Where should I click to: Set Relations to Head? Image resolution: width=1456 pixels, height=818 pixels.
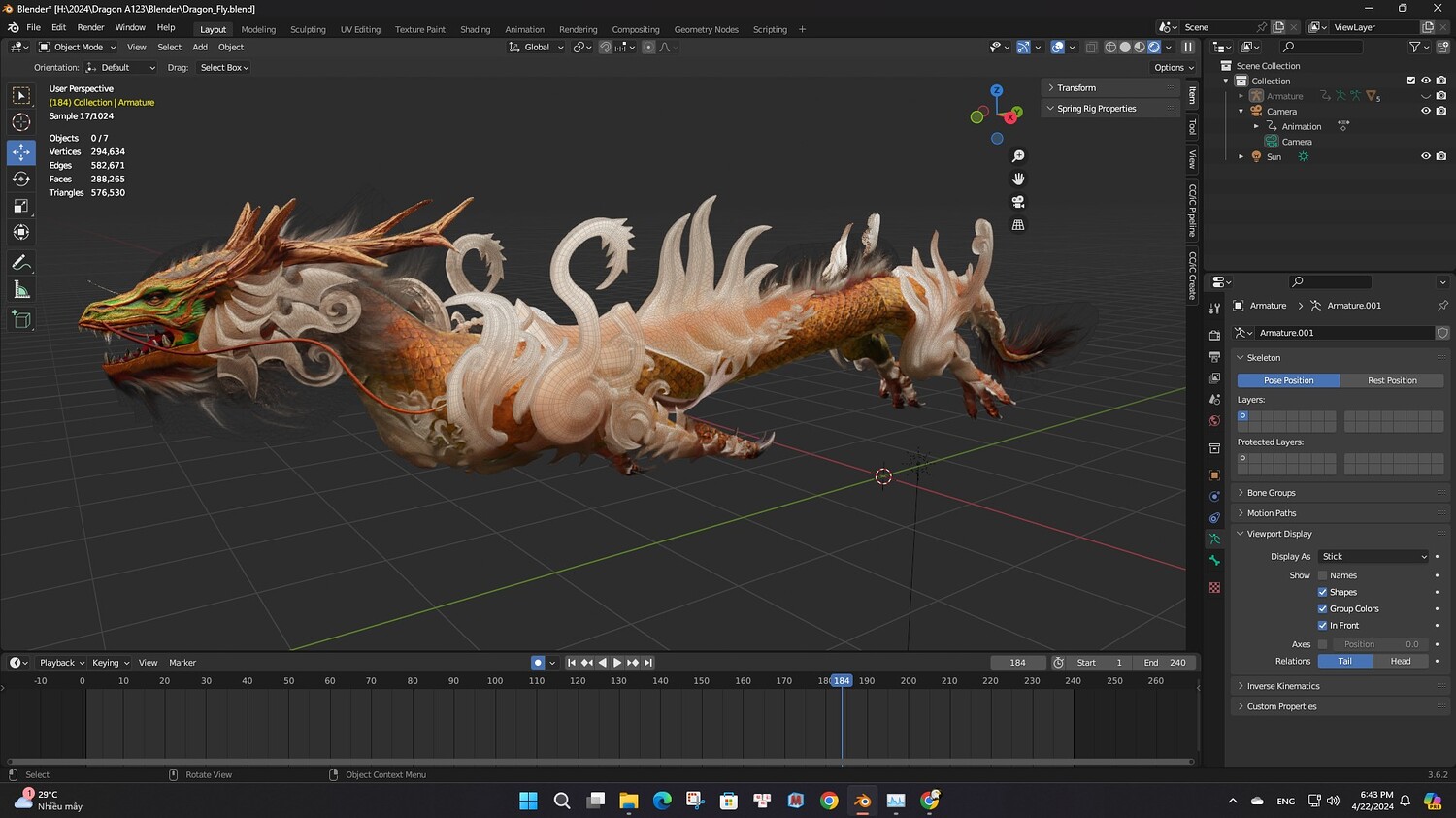click(x=1401, y=661)
